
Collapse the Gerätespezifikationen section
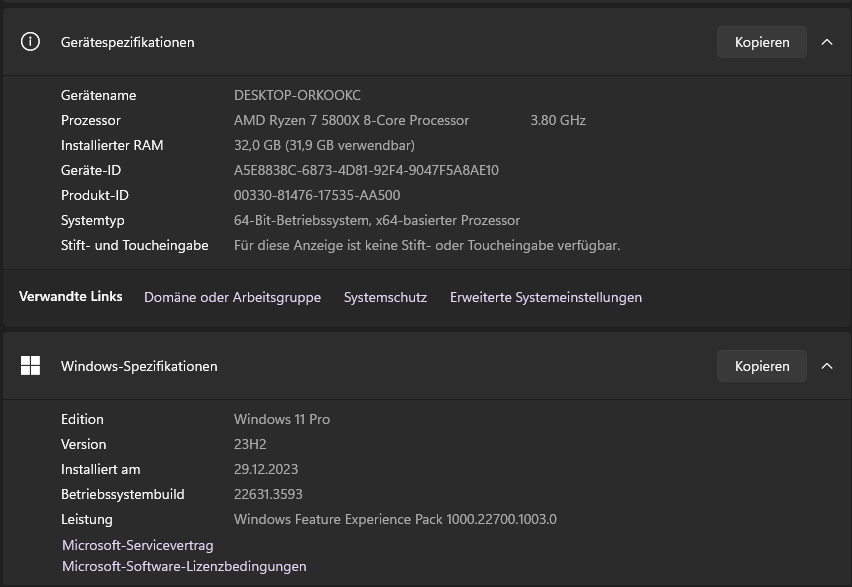827,42
